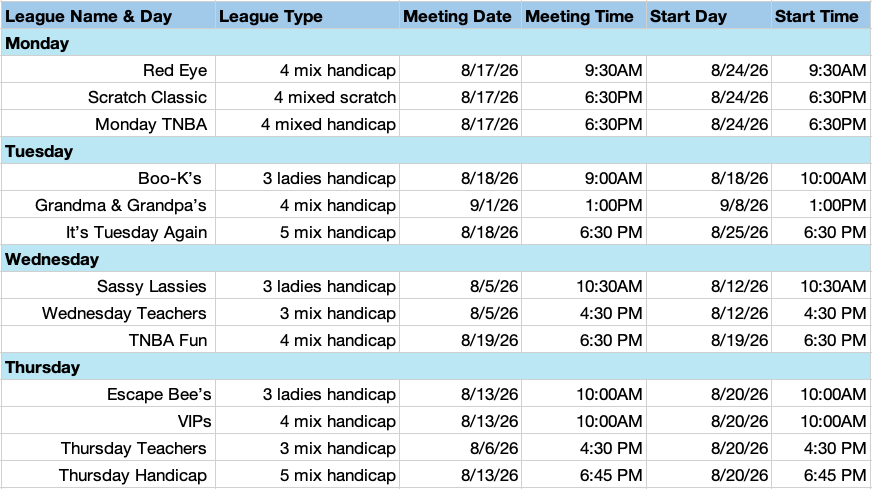The width and height of the screenshot is (872, 489).
Task: Click the Meeting Date header cell
Action: (x=460, y=16)
